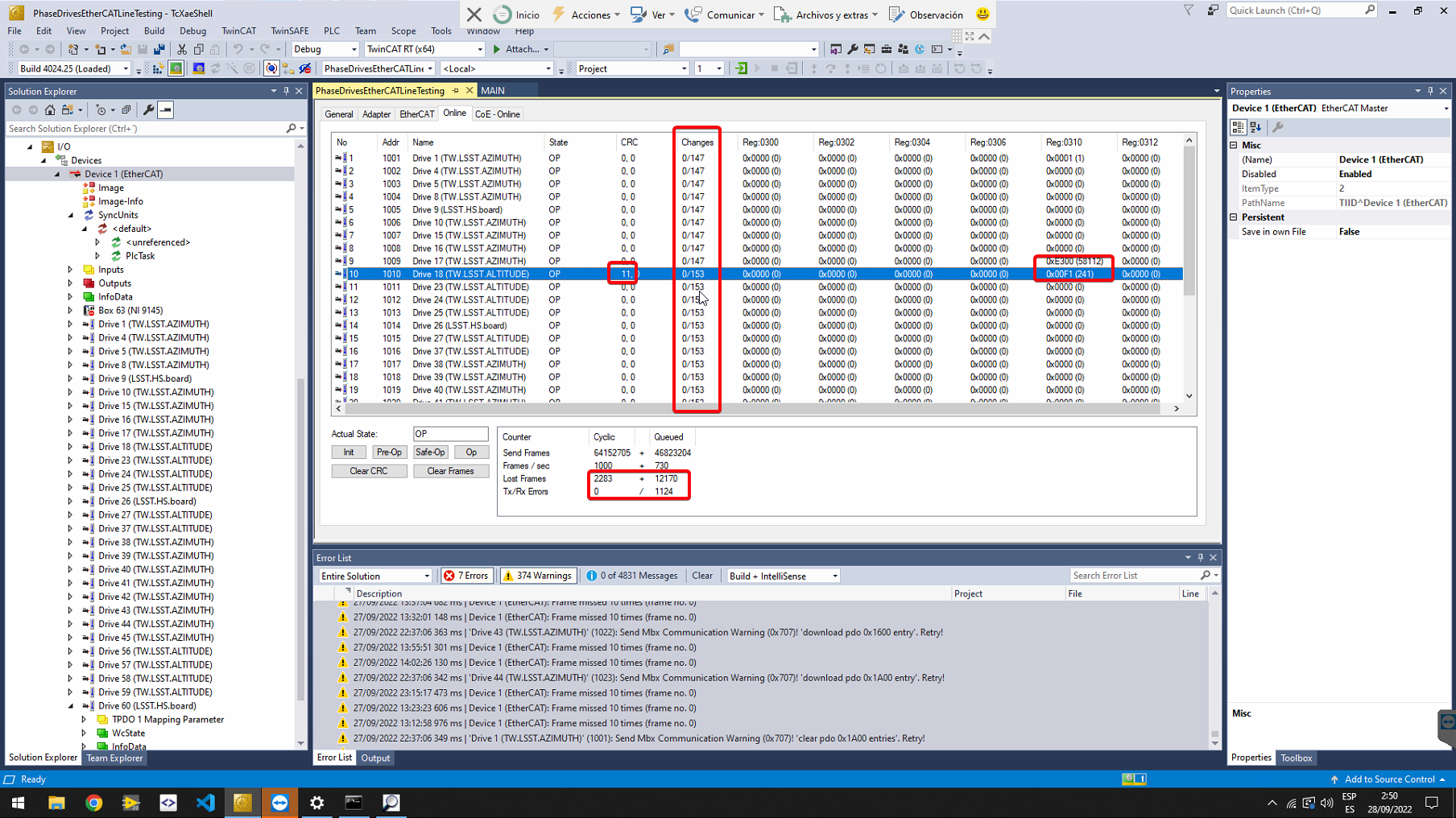
Task: Click the Save All toolbar icon
Action: pos(159,49)
